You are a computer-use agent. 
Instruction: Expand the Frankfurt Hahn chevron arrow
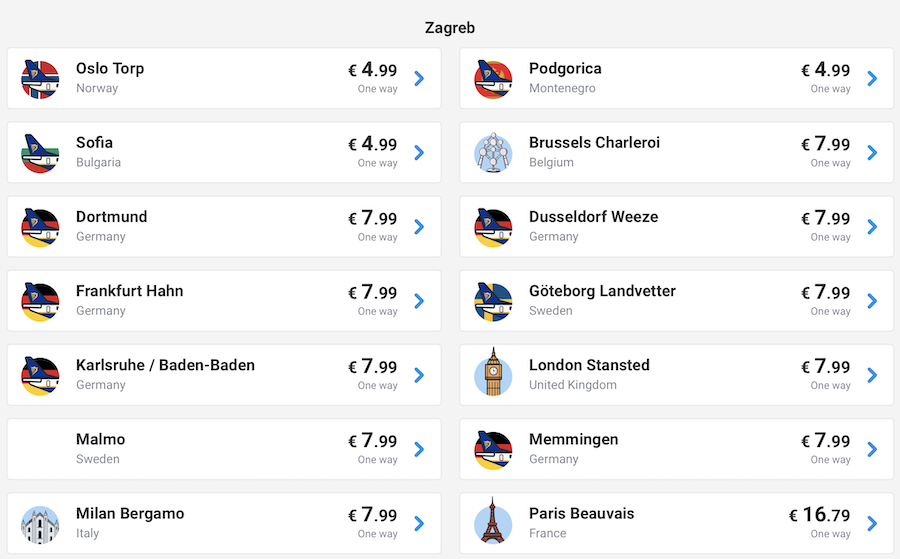pyautogui.click(x=419, y=301)
